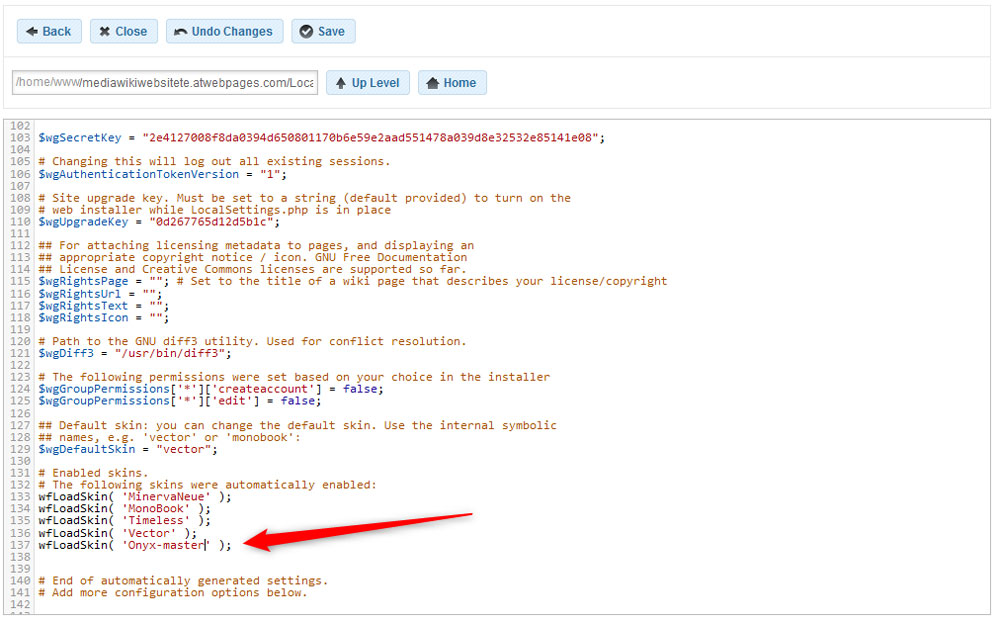
Task: Undo all changes to the file
Action: click(224, 31)
